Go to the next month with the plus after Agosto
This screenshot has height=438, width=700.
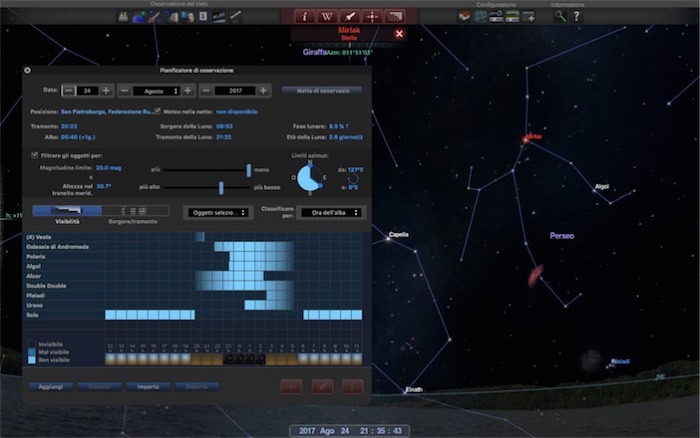pyautogui.click(x=188, y=91)
